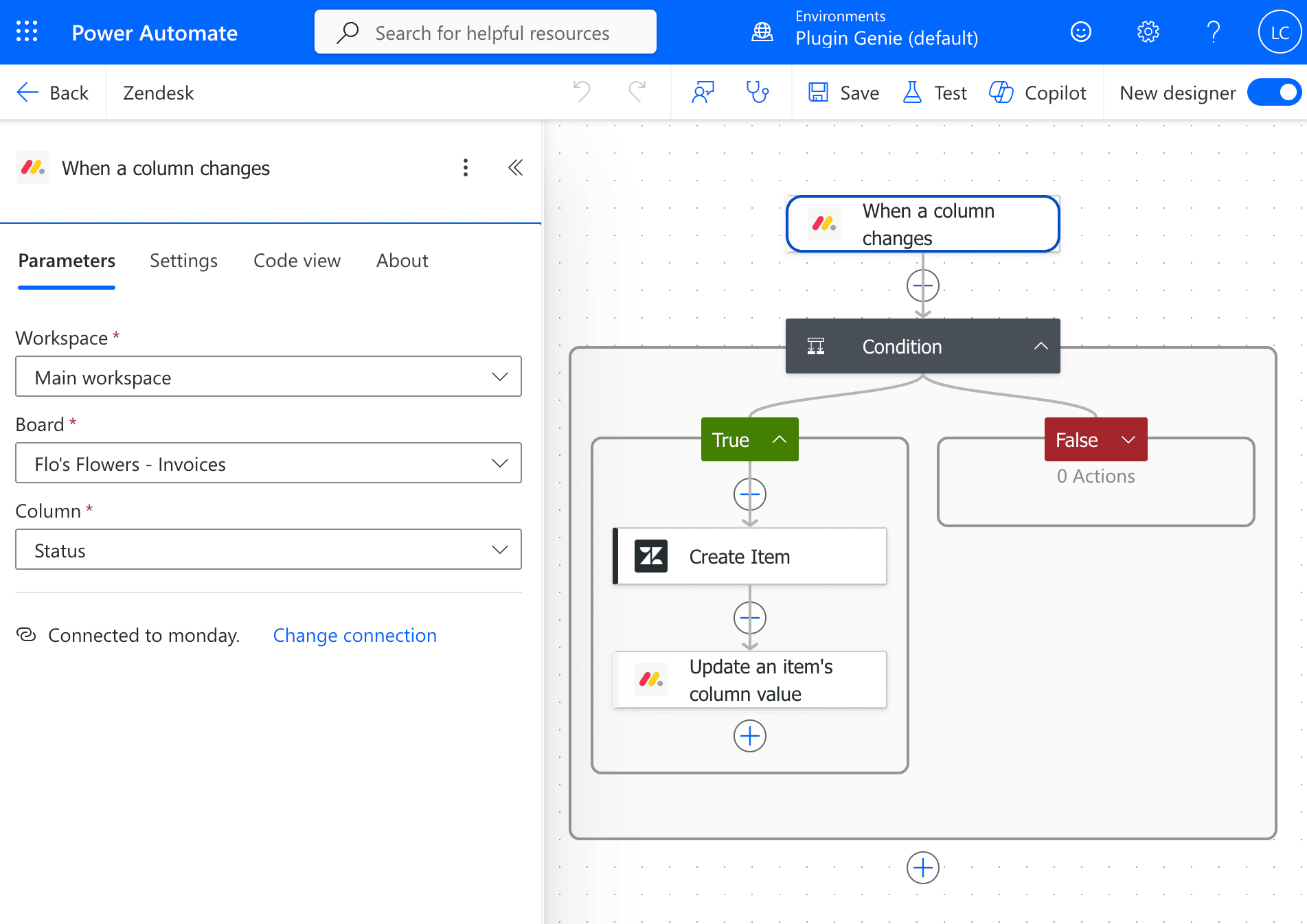Open the Workspace dropdown

tap(269, 376)
